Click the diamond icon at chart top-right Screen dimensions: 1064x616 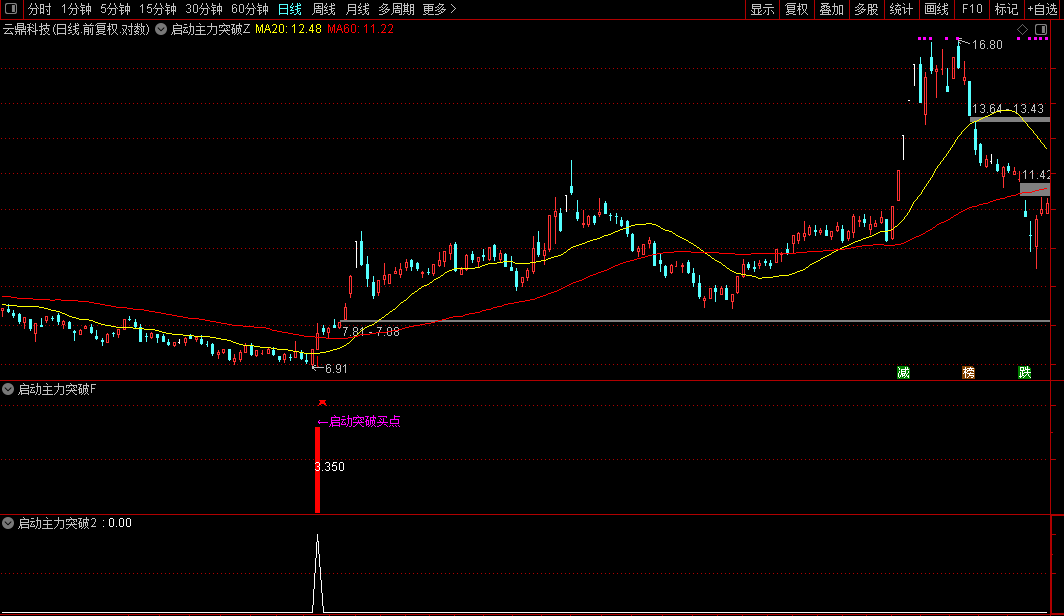tap(1023, 29)
